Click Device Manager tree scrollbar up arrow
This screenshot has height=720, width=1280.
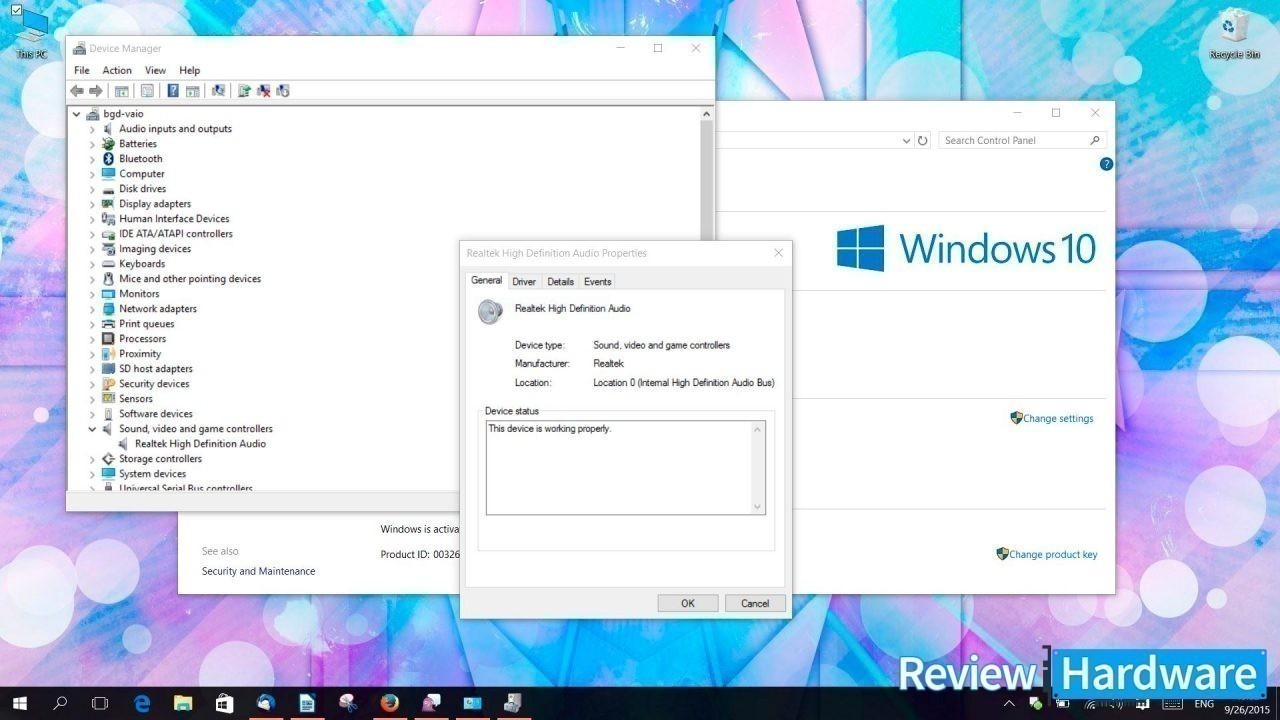point(707,114)
